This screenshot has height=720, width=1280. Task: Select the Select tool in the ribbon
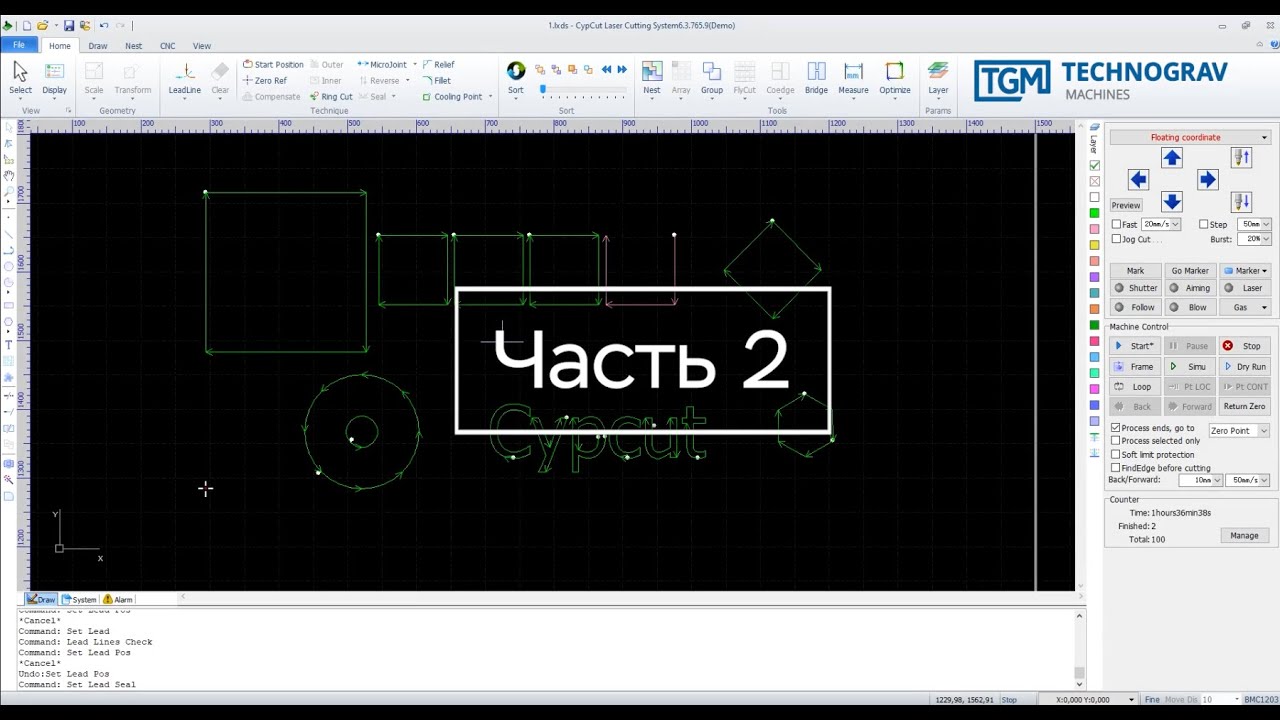pyautogui.click(x=20, y=78)
